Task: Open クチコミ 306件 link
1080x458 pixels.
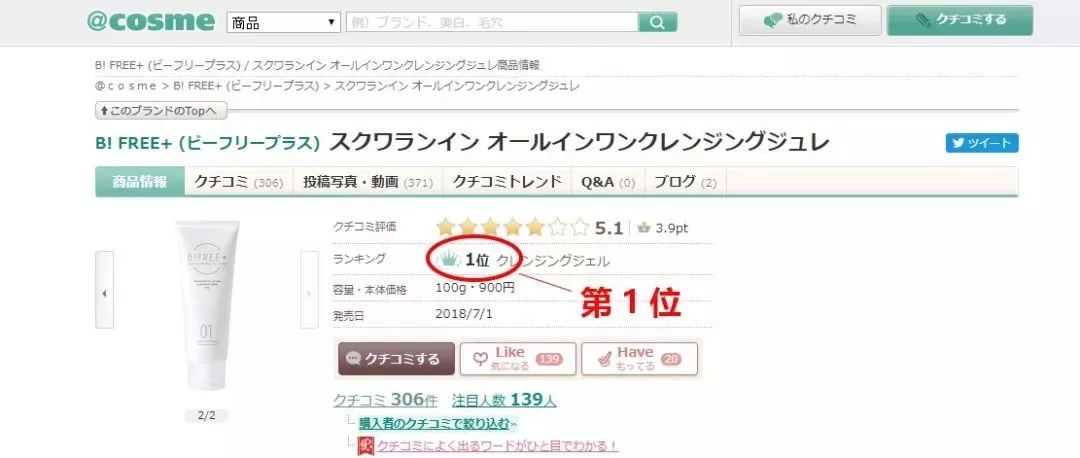Action: coord(385,400)
